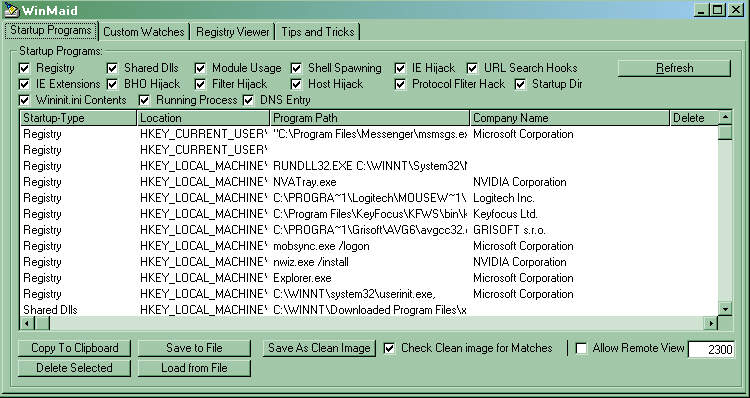
Task: Click the Refresh button
Action: pyautogui.click(x=674, y=68)
